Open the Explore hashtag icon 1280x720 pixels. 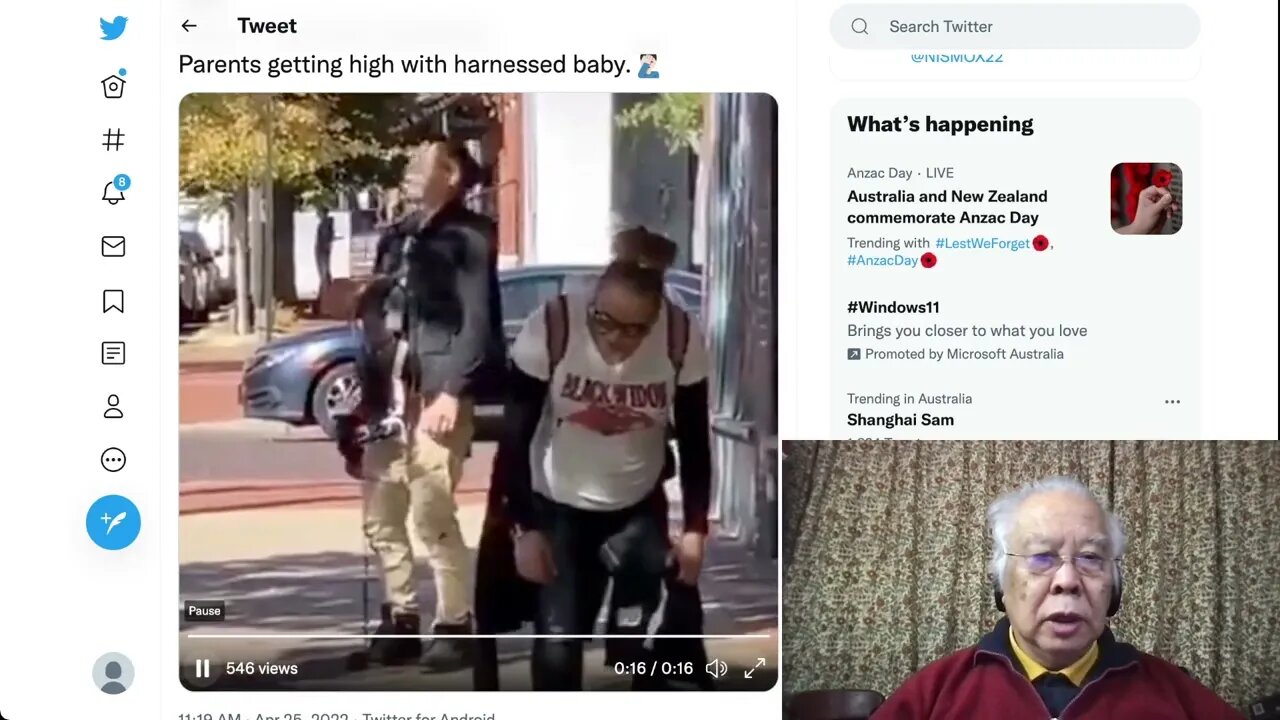tap(113, 139)
